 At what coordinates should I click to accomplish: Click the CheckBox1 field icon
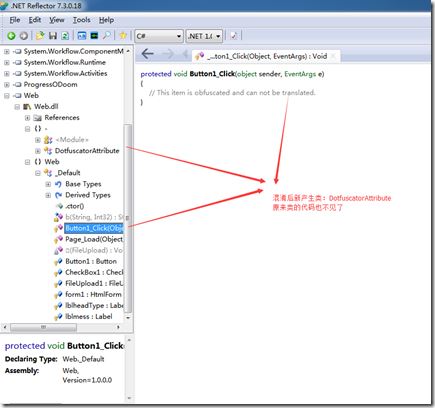coord(58,272)
